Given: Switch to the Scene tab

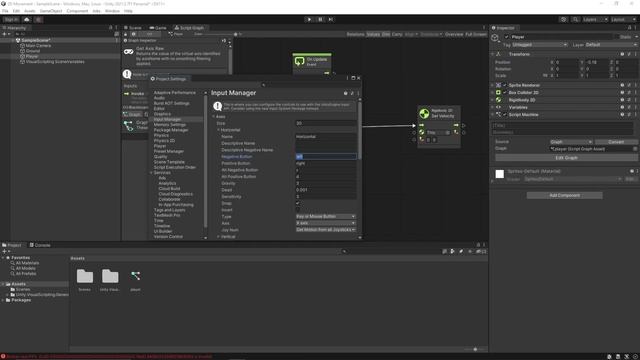Looking at the screenshot, I should click(x=133, y=28).
